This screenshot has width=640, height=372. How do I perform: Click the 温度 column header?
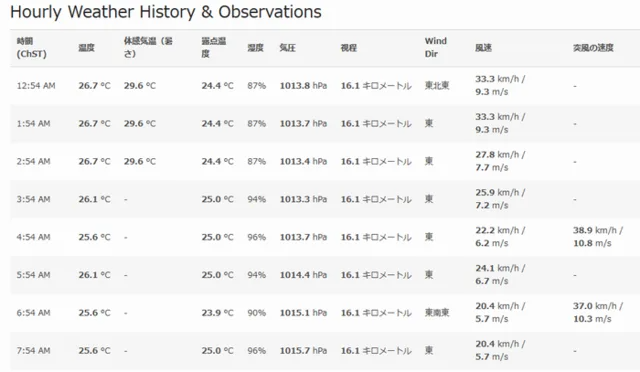pyautogui.click(x=87, y=48)
